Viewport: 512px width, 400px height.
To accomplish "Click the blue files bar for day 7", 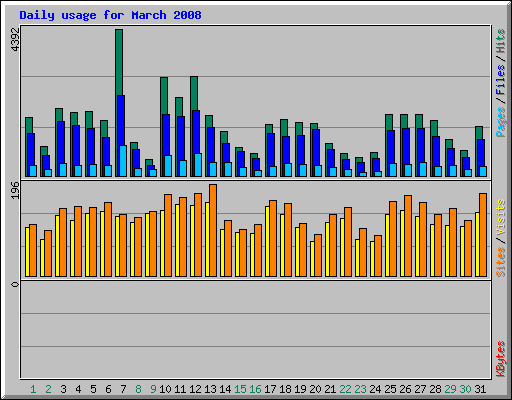I will 121,120.
